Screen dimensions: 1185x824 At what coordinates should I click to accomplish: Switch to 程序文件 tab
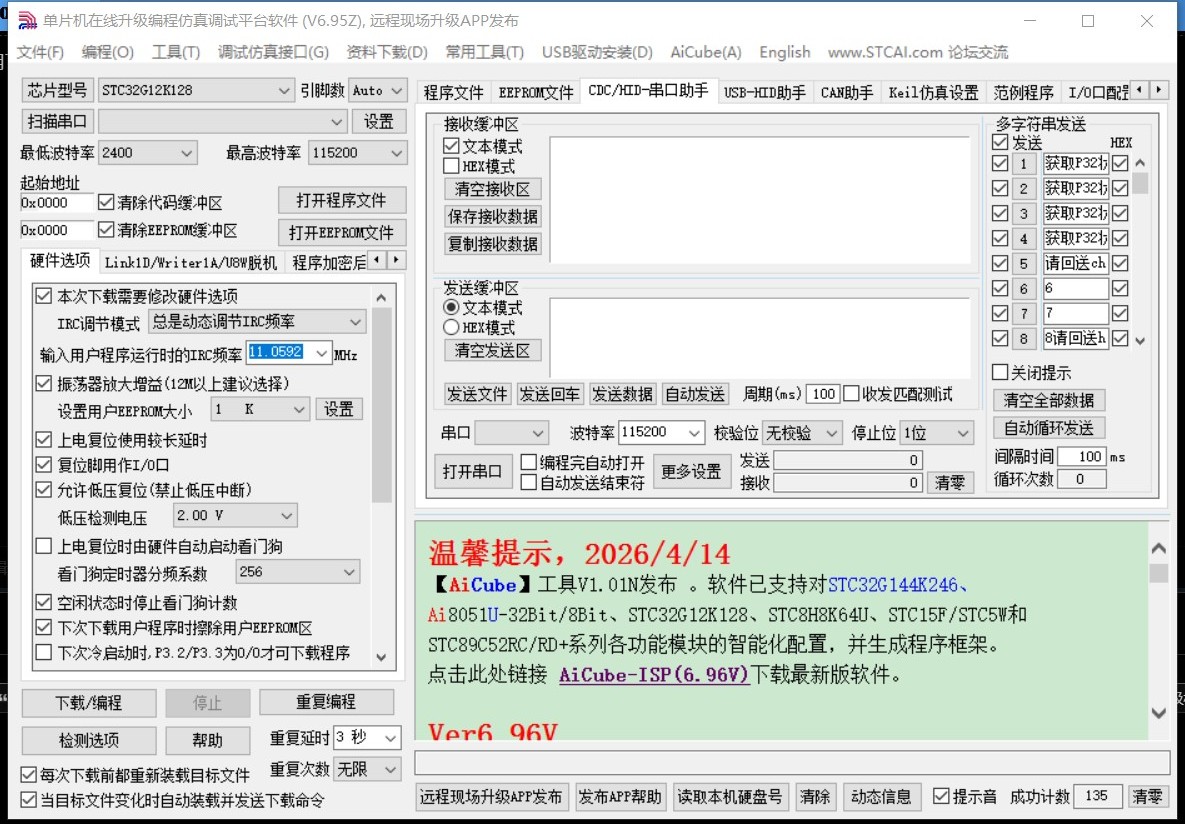[x=453, y=92]
